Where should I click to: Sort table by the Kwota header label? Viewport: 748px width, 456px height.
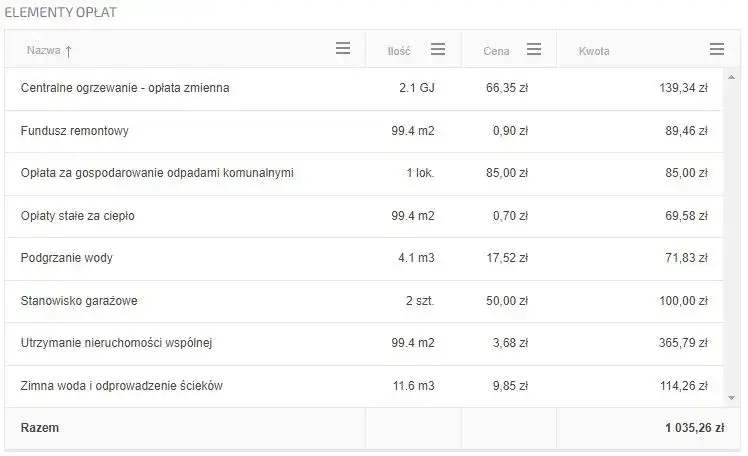(594, 50)
